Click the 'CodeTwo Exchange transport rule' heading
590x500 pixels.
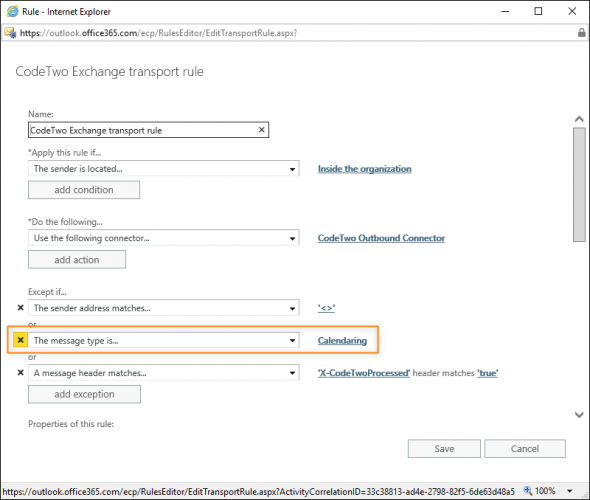[x=109, y=71]
